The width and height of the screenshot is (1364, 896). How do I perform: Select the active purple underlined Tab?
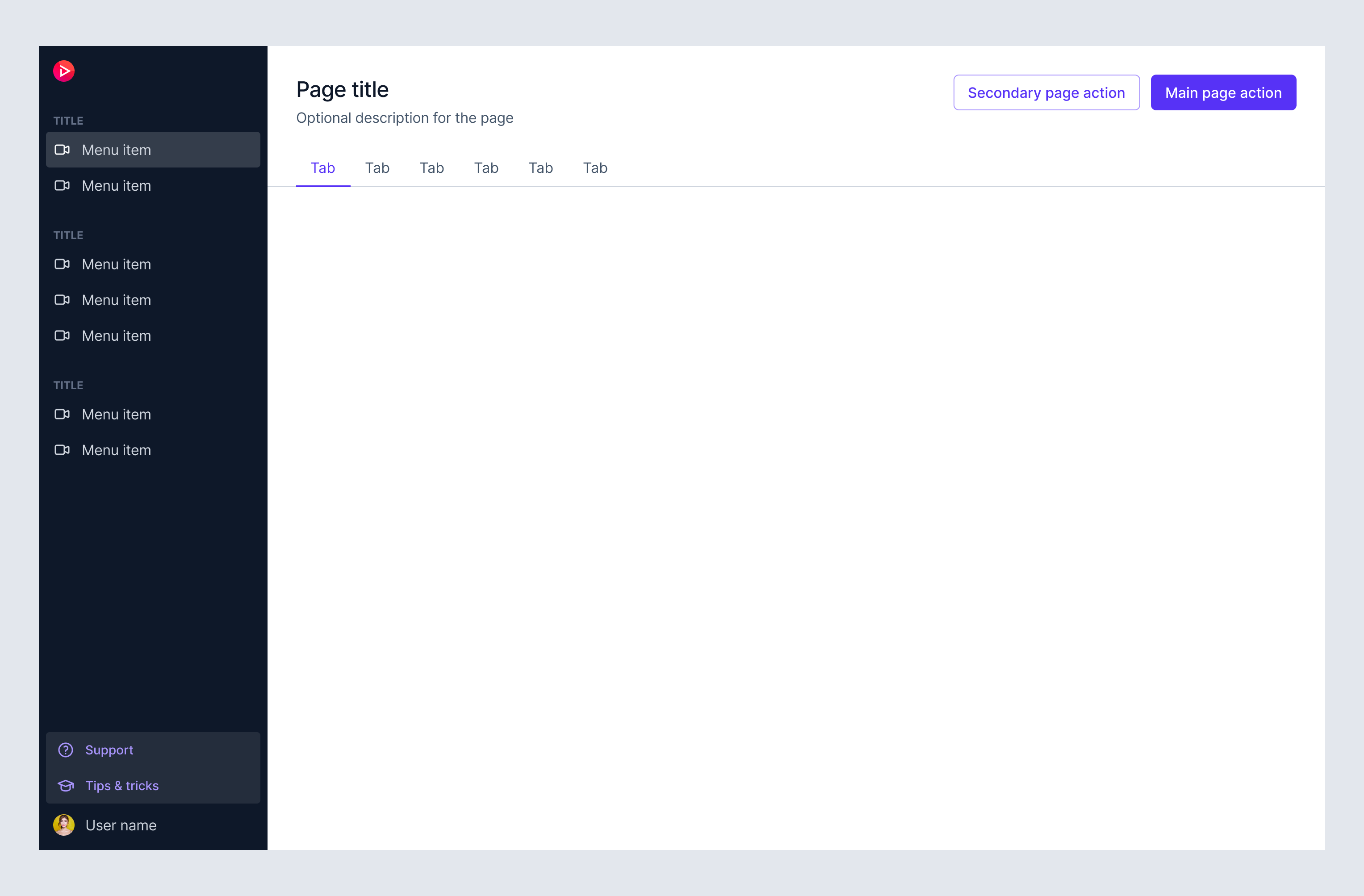(x=322, y=168)
